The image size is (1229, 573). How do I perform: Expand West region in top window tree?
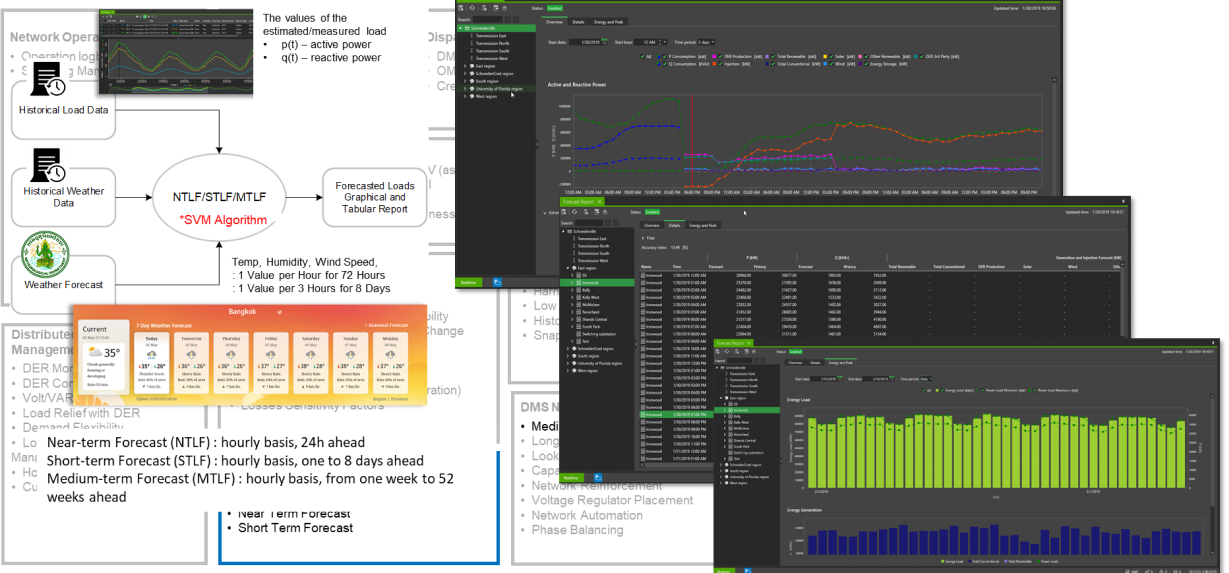[465, 96]
